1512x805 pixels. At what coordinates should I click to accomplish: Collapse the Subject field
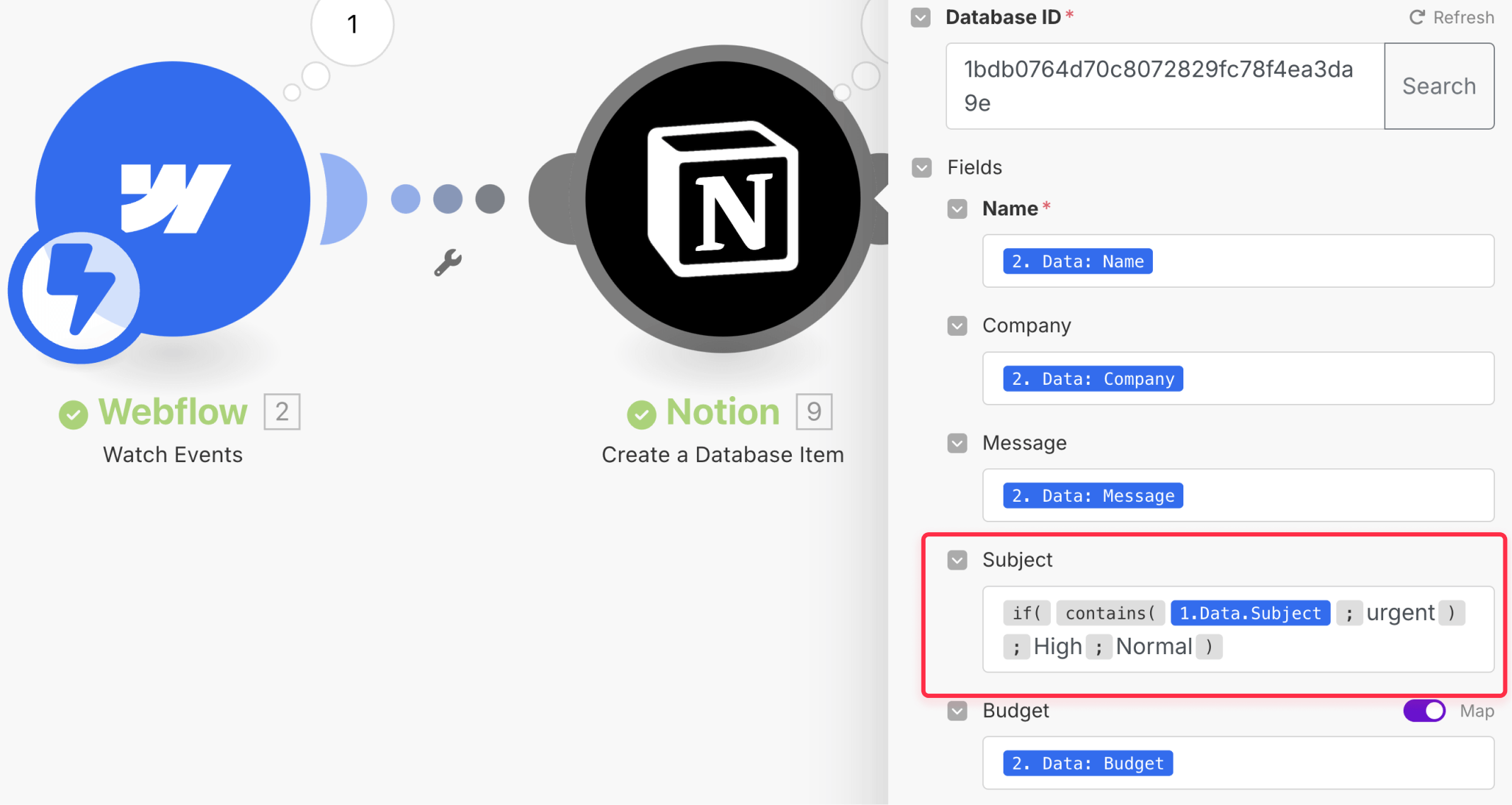(957, 561)
